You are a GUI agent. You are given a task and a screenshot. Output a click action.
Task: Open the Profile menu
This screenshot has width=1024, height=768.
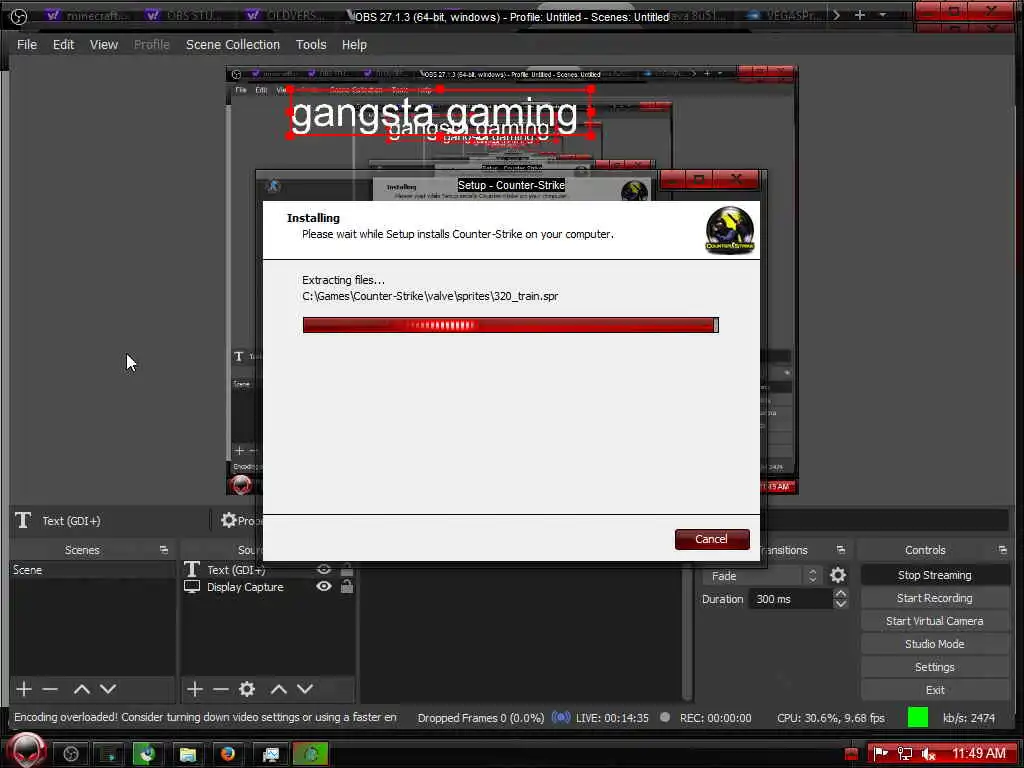click(152, 44)
